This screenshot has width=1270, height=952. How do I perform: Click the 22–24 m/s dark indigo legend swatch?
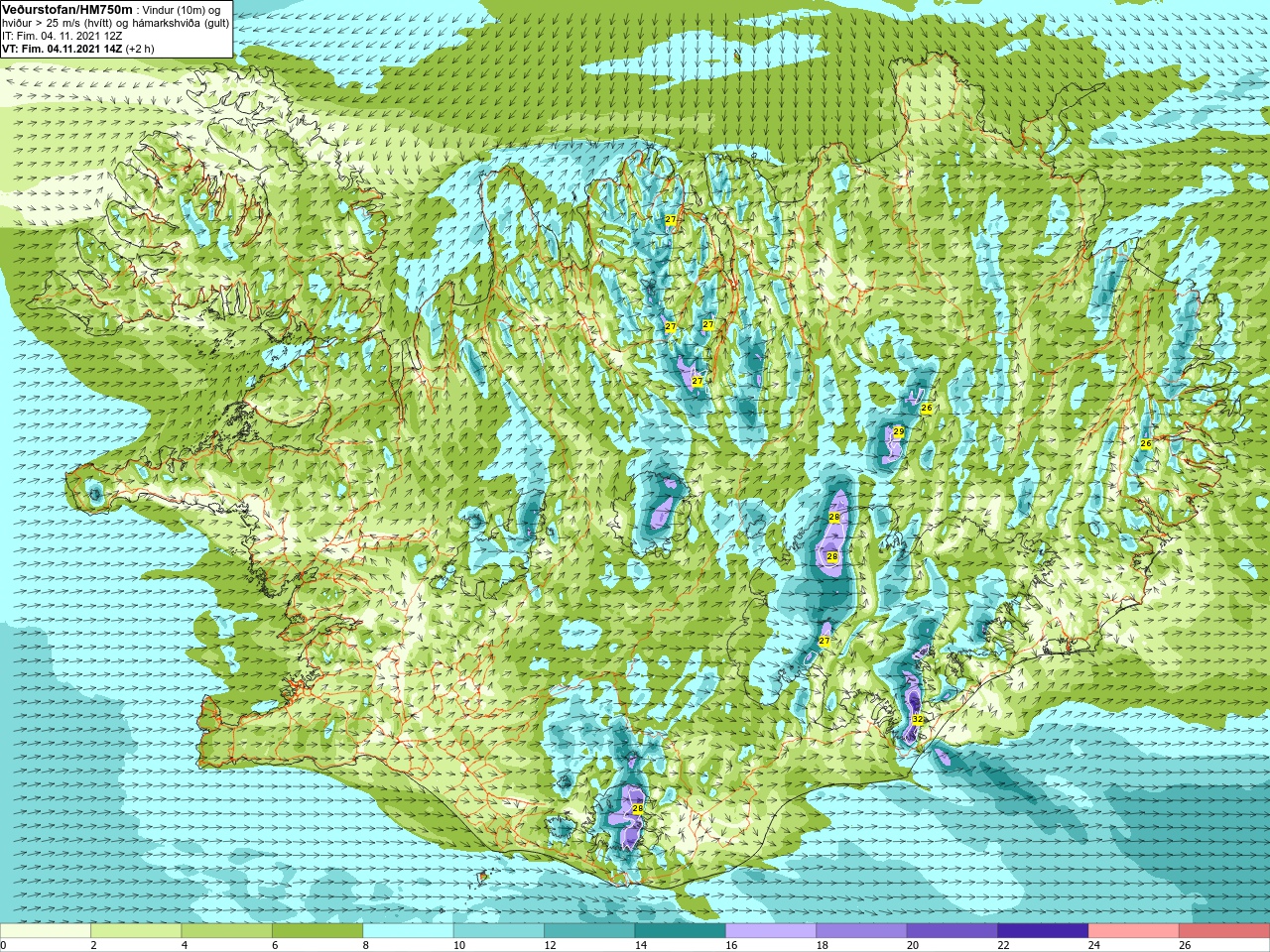(x=1043, y=930)
